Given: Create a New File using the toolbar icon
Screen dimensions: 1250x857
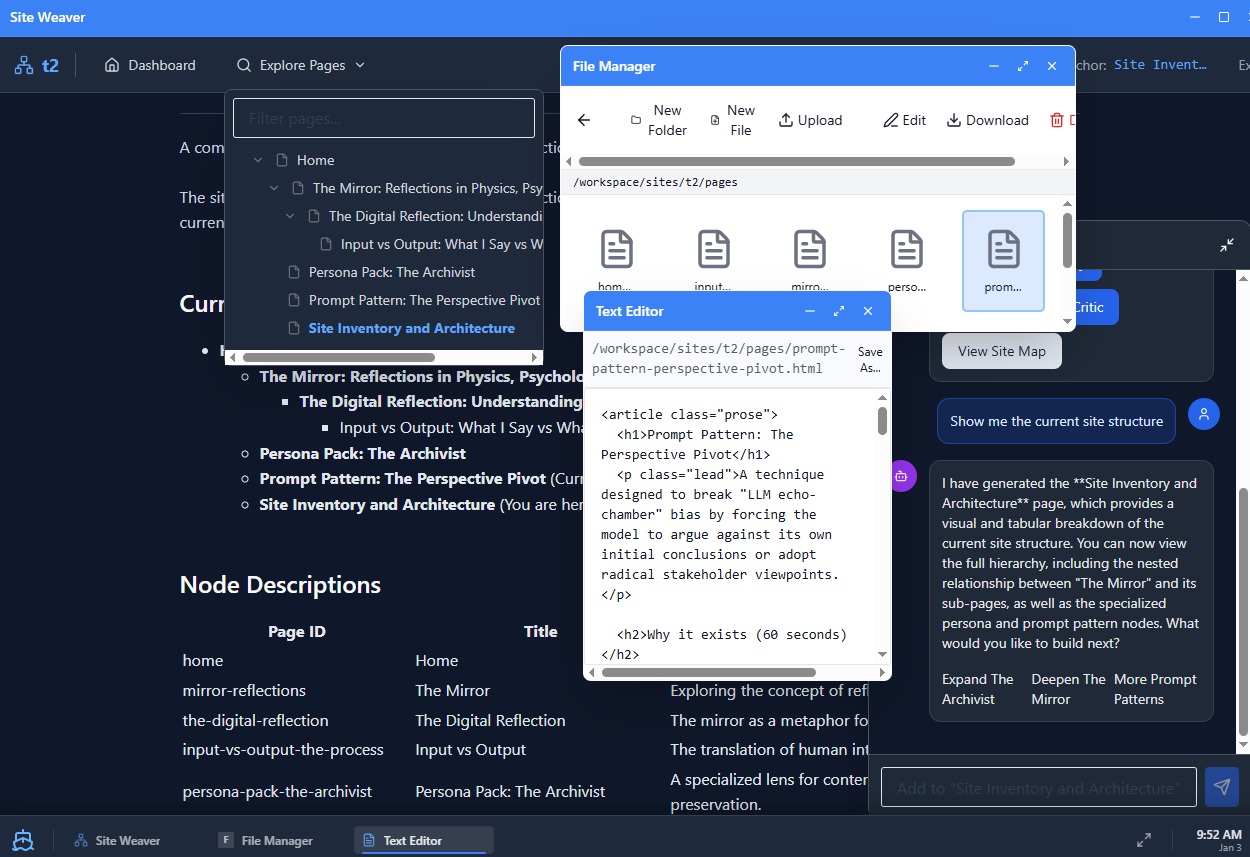Looking at the screenshot, I should coord(732,120).
